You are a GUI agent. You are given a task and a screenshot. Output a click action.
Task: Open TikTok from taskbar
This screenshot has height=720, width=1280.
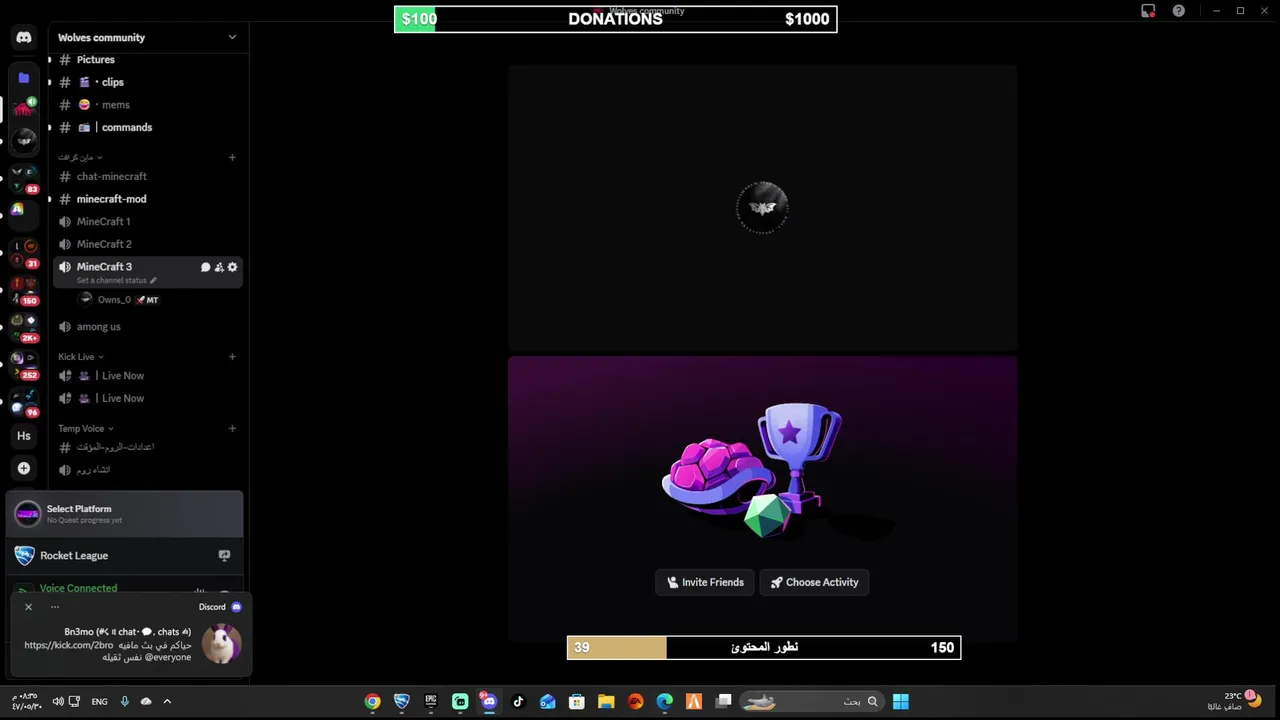coord(518,702)
